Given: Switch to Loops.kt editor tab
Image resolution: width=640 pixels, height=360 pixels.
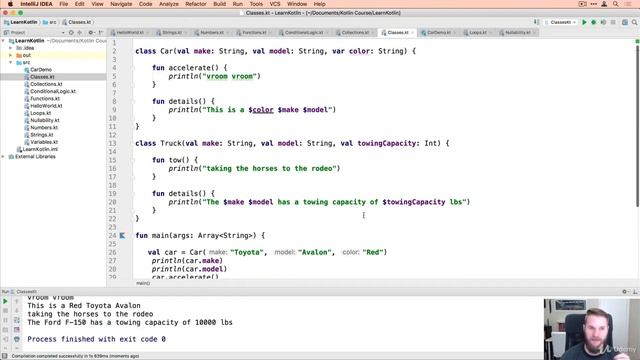Looking at the screenshot, I should [x=478, y=32].
